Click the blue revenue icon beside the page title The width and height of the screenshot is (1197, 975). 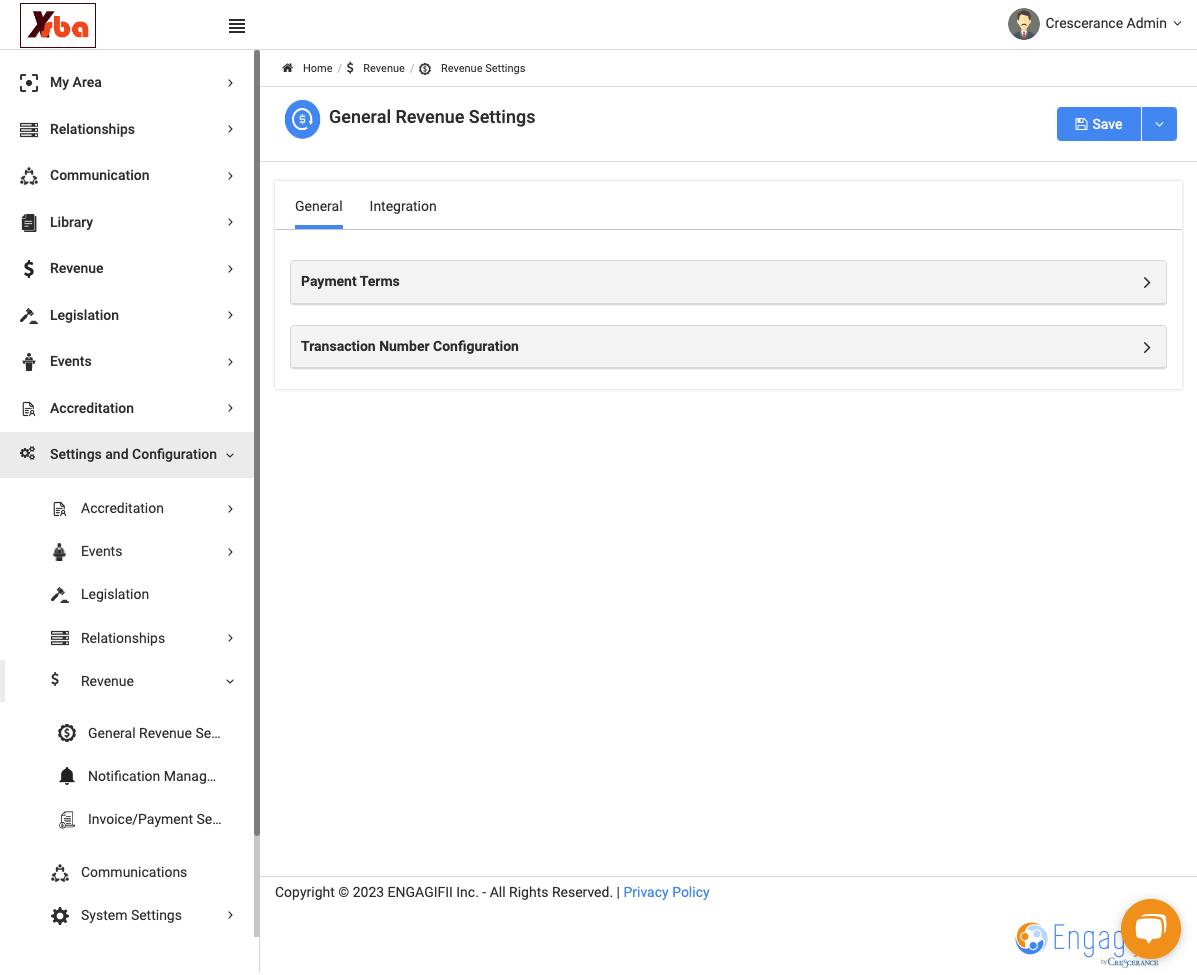click(302, 119)
